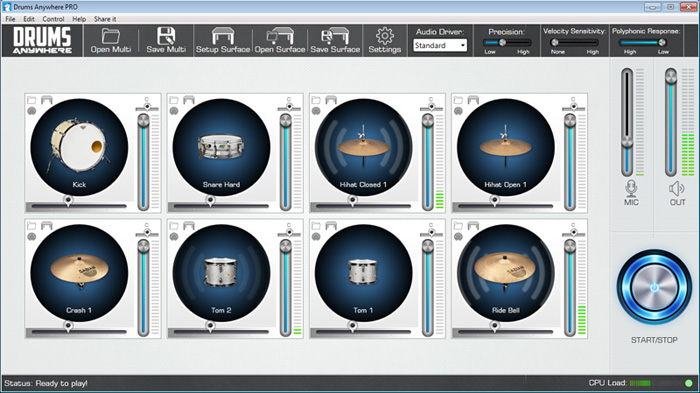Trigger the Tom 1 drum pad
Image resolution: width=700 pixels, height=393 pixels.
tap(363, 273)
